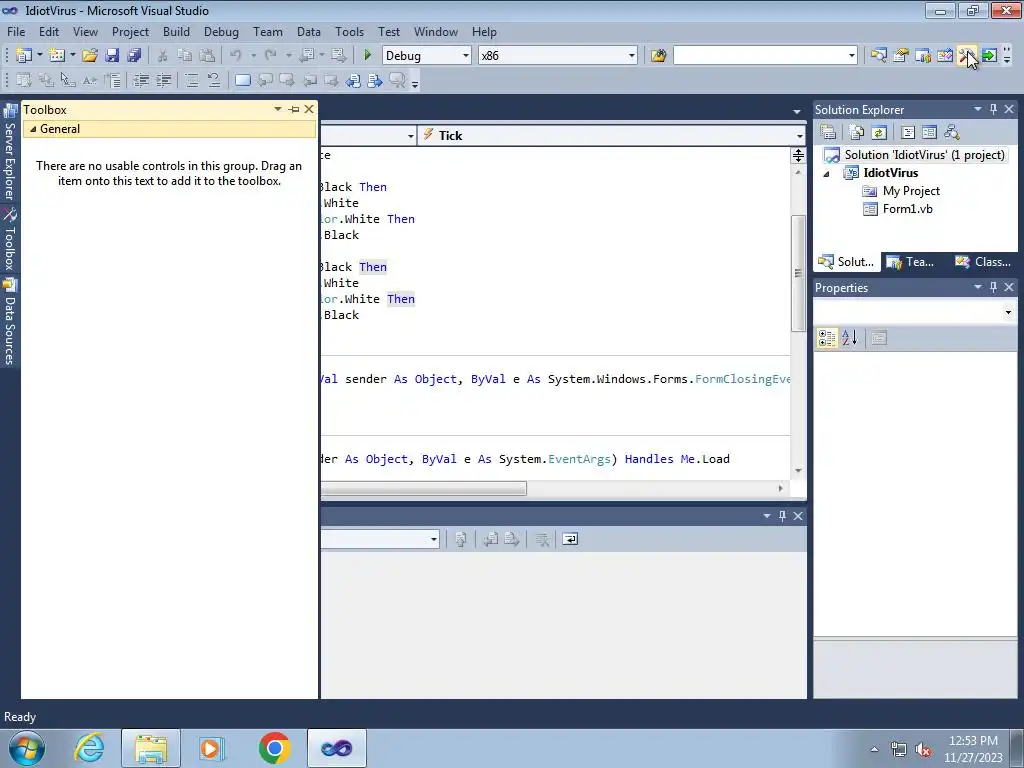Toggle auto-hide pin on the Properties panel
The width and height of the screenshot is (1024, 768).
(x=993, y=287)
